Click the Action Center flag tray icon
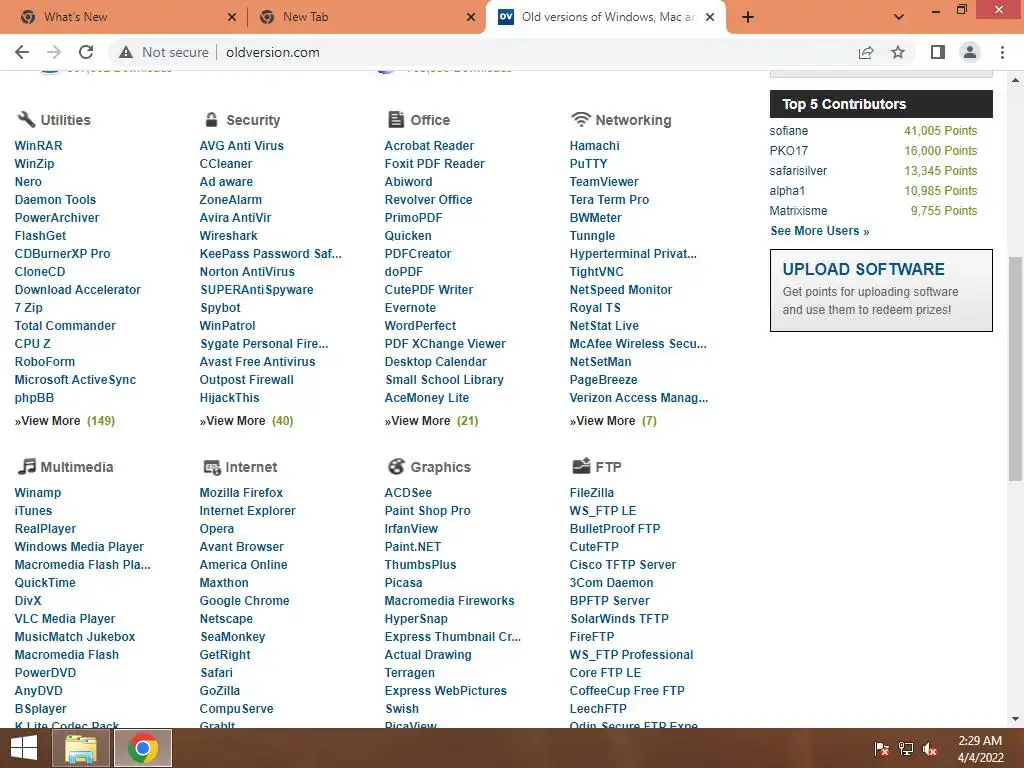The height and width of the screenshot is (768, 1024). 882,749
